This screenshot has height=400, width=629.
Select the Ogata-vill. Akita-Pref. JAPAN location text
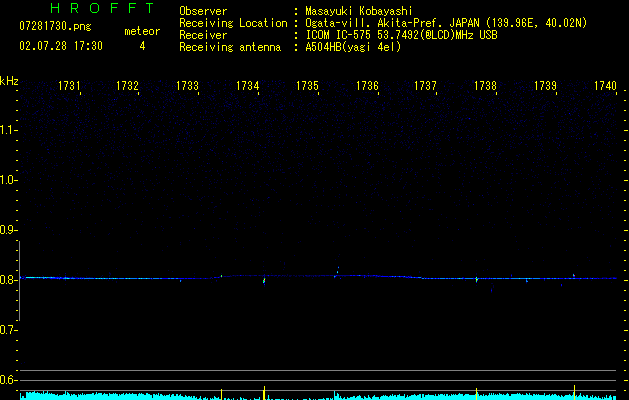[x=446, y=23]
